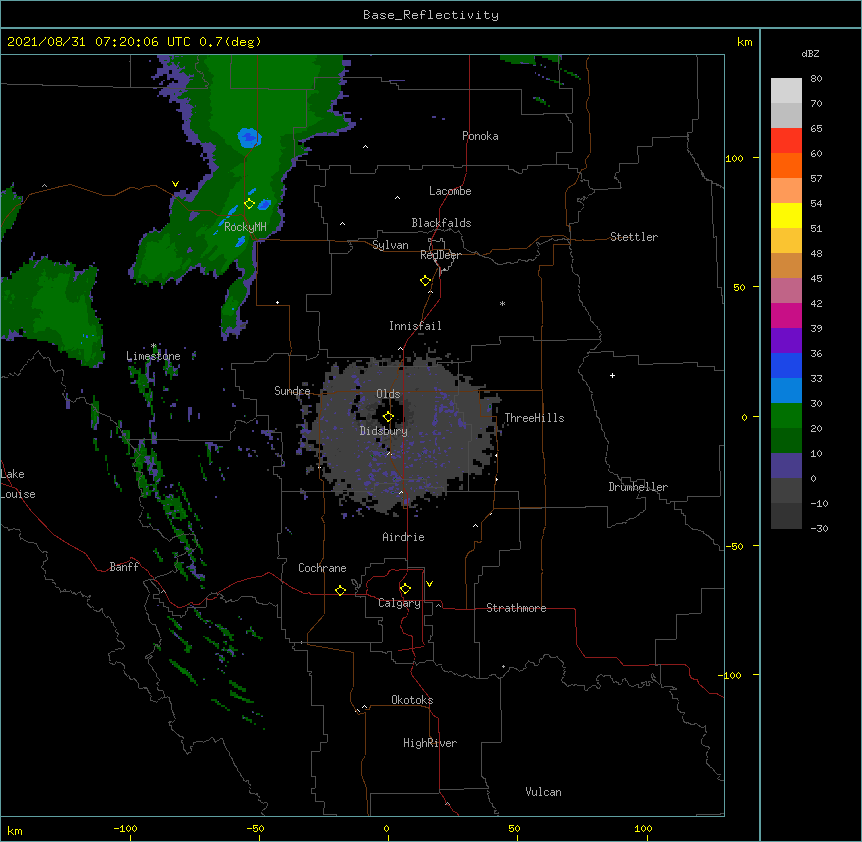
Task: Select the yellow diamond radar marker below Olds
Action: 388,417
